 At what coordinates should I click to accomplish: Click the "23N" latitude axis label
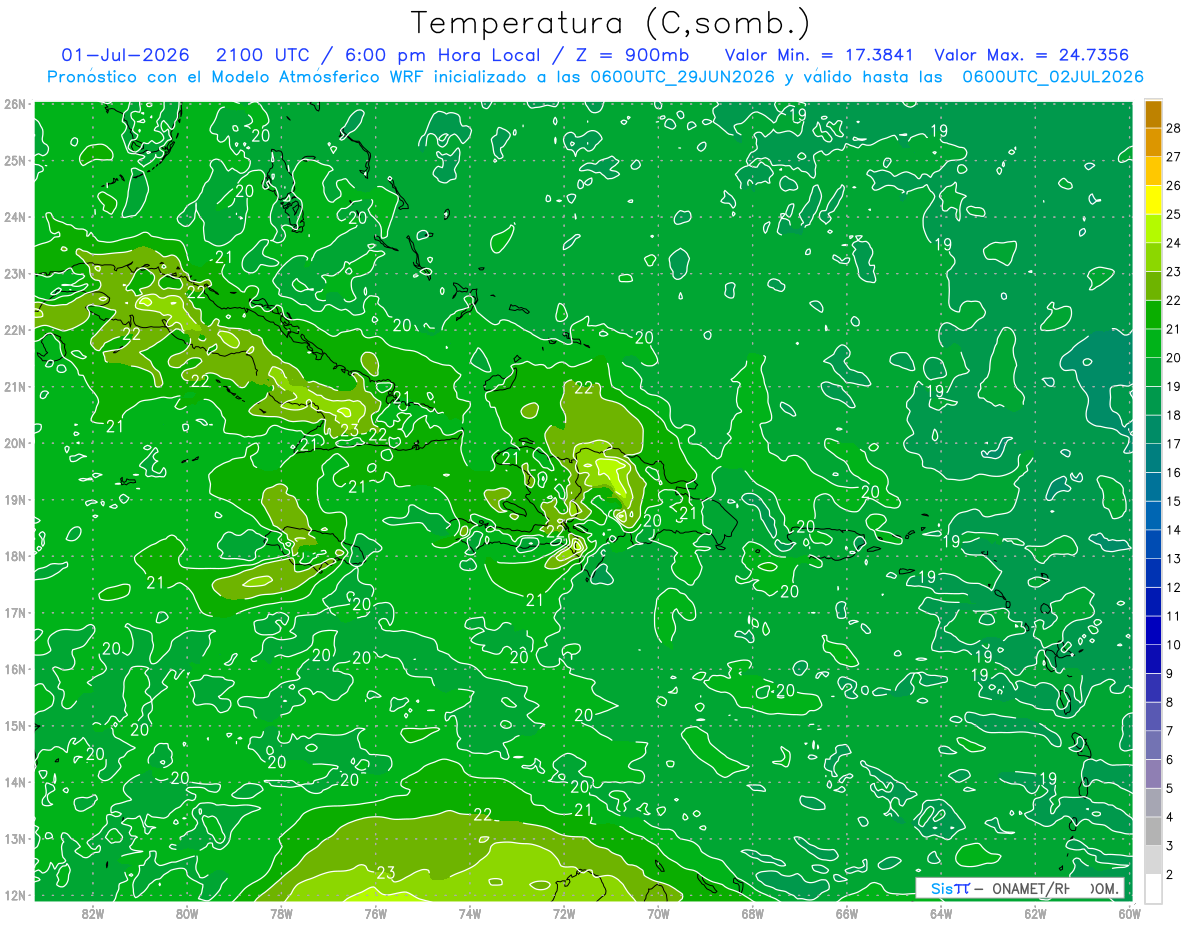coord(14,273)
